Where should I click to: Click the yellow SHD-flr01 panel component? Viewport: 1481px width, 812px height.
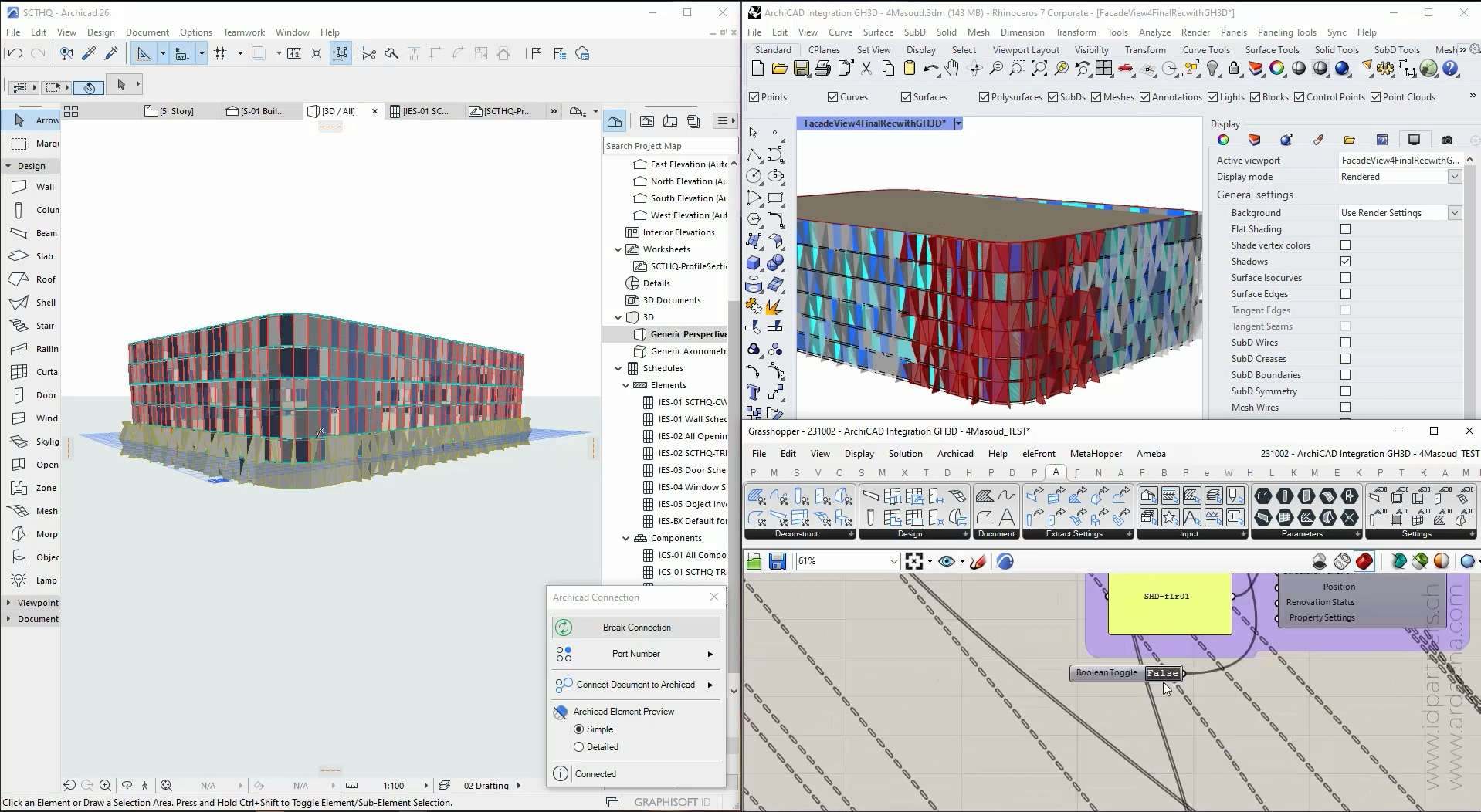1170,602
